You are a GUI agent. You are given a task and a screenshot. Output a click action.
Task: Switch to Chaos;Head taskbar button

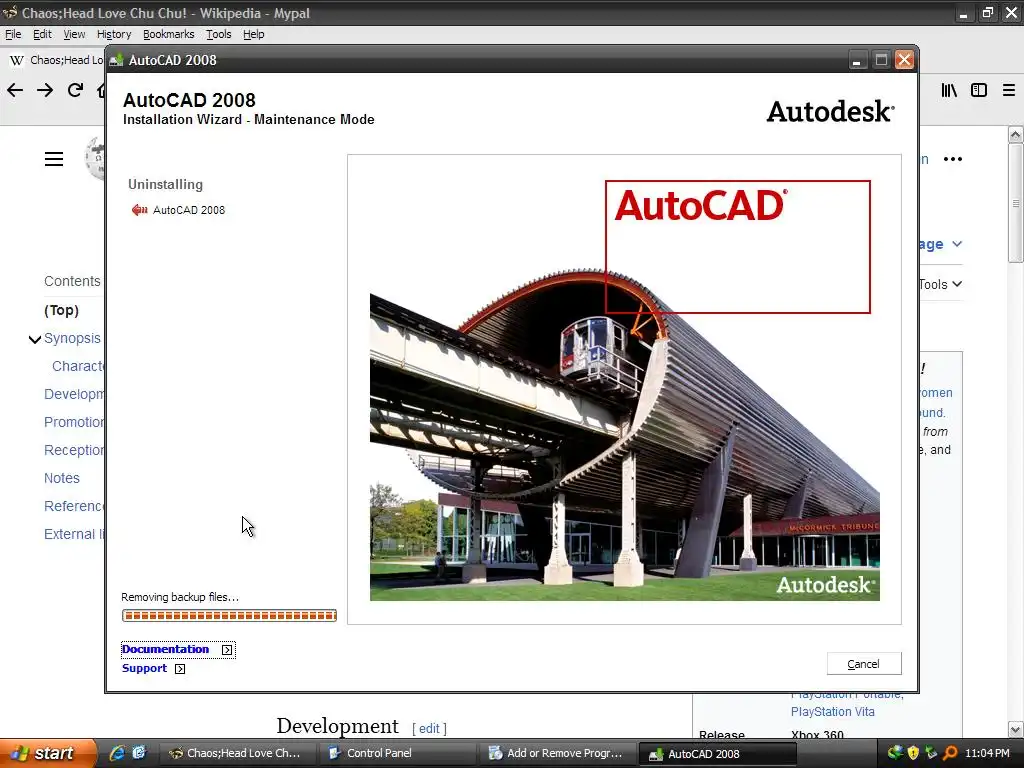(238, 753)
